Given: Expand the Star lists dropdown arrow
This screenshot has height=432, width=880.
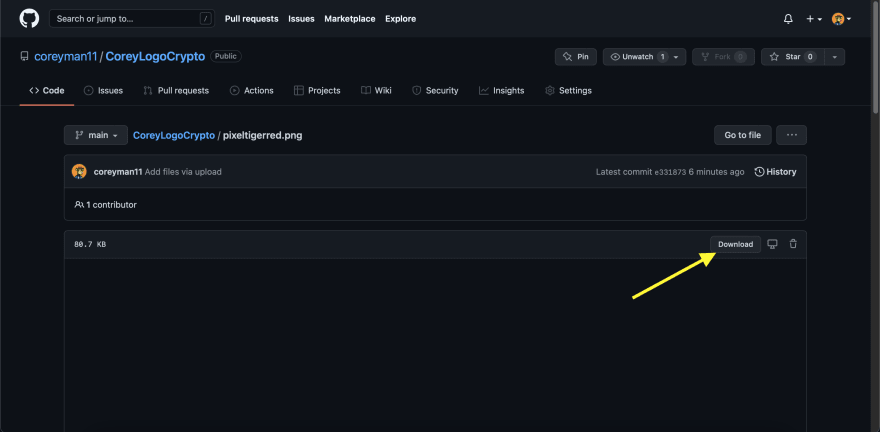Looking at the screenshot, I should pyautogui.click(x=835, y=57).
